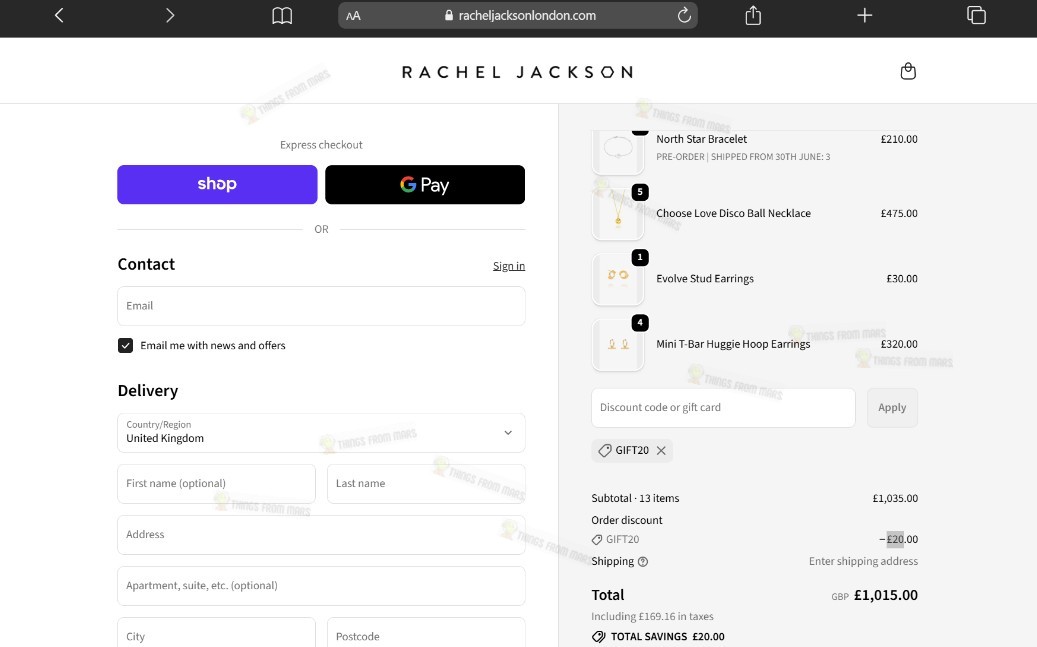Focus the Email input field

(321, 306)
